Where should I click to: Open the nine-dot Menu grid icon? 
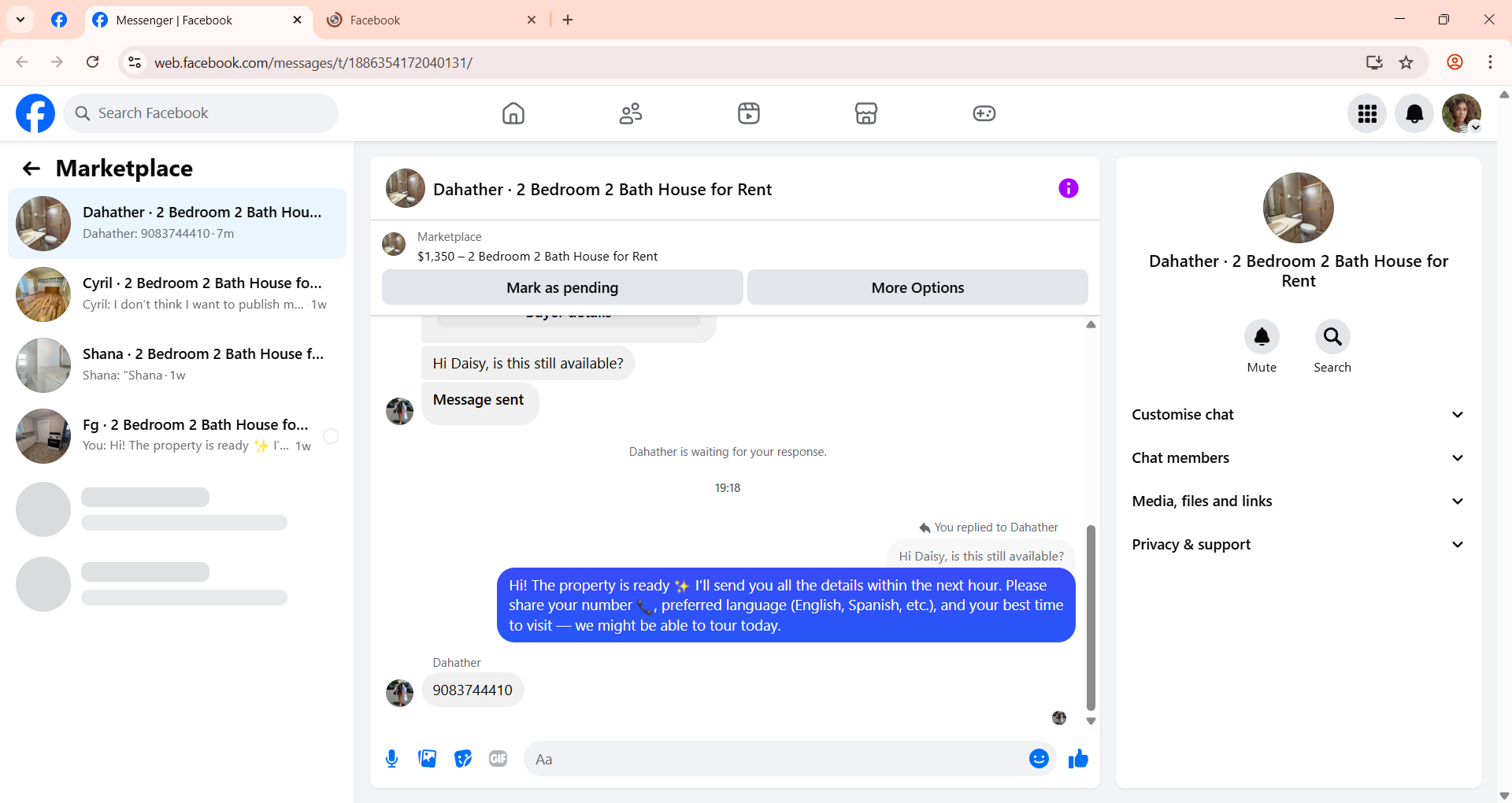pos(1367,113)
